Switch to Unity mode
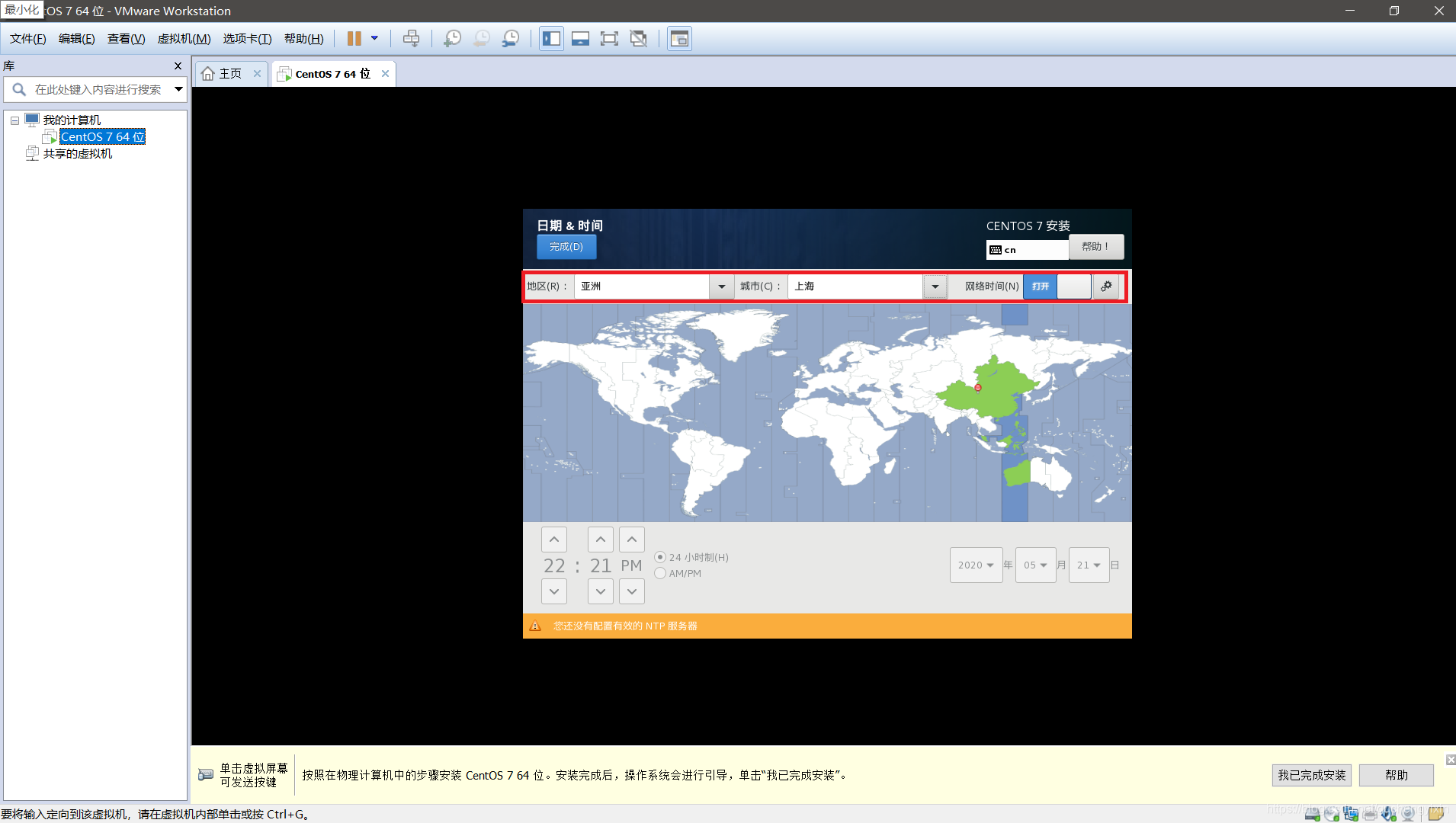 pos(639,38)
